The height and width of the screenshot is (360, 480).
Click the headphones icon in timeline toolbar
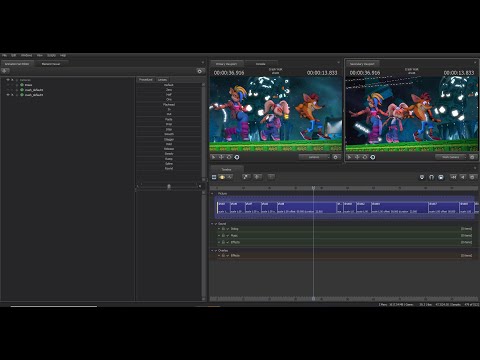pyautogui.click(x=431, y=177)
